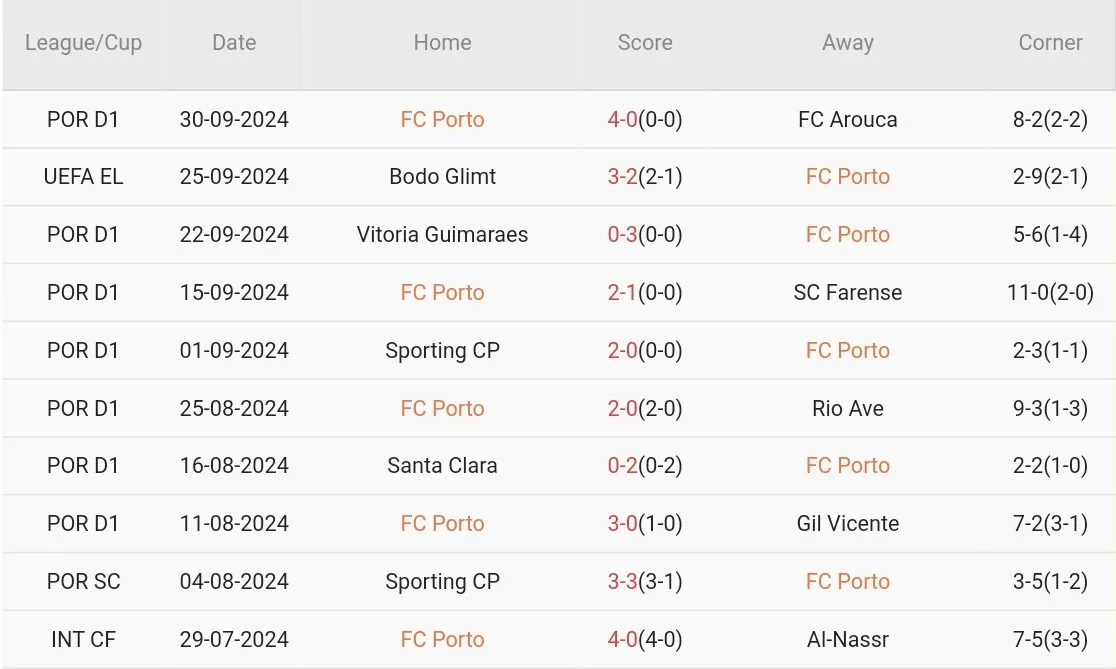Image resolution: width=1116 pixels, height=669 pixels.
Task: Click the Bodo Glimt team name
Action: click(442, 177)
